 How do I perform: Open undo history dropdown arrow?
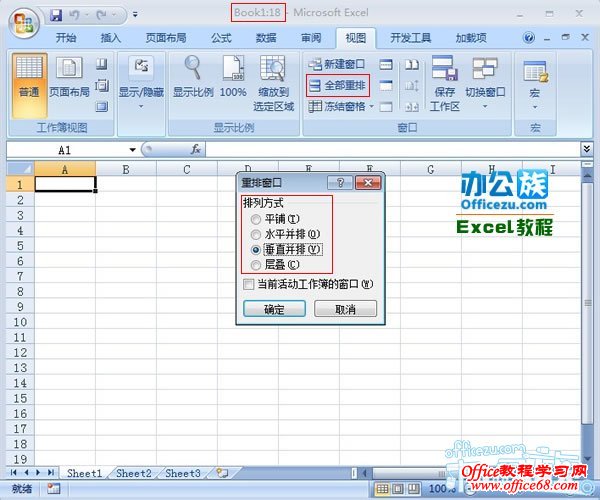point(87,15)
